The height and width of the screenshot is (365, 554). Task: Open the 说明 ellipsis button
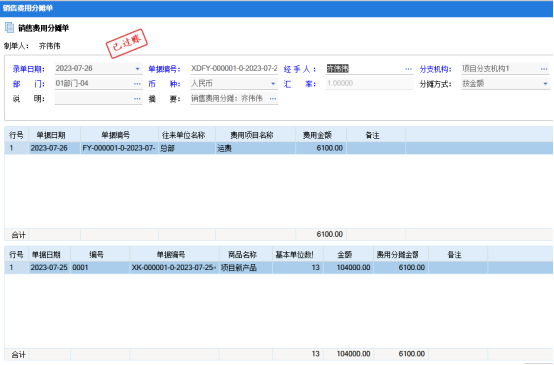coord(137,99)
